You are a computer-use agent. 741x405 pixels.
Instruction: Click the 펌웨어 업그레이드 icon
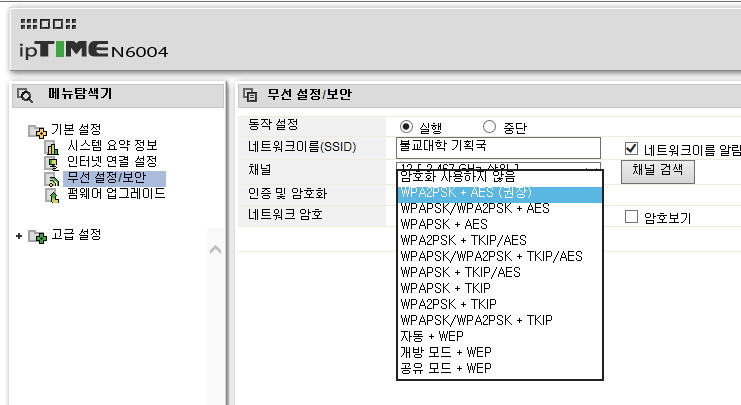pyautogui.click(x=53, y=196)
